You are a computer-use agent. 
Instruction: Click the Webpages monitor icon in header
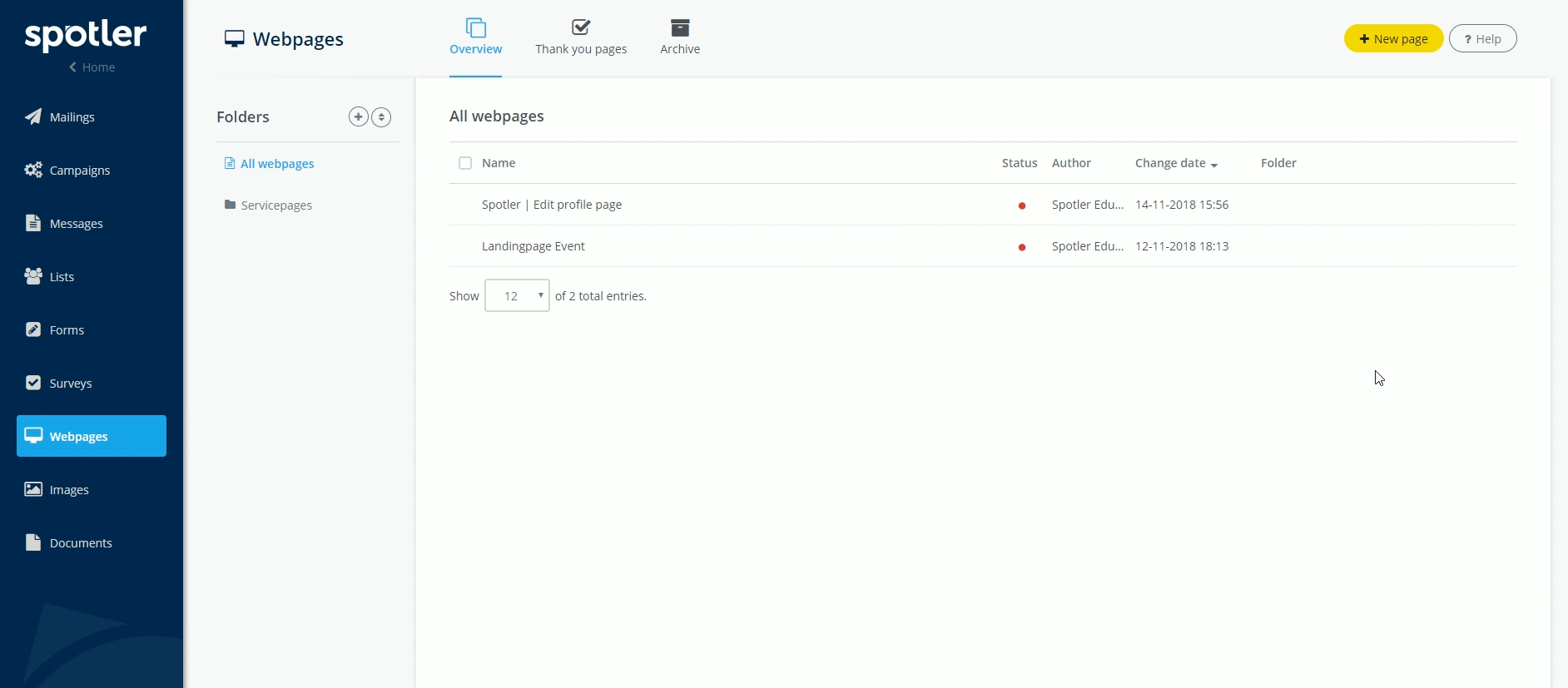[235, 39]
